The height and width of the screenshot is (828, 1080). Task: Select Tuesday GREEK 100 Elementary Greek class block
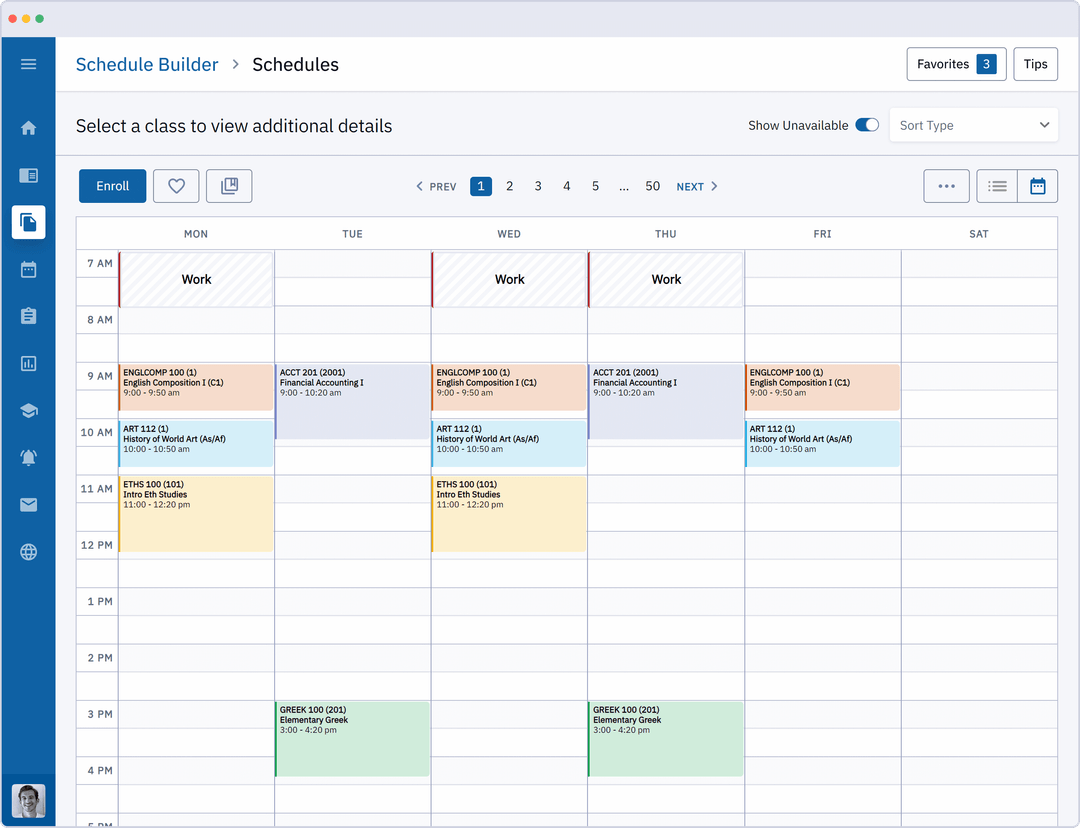tap(352, 739)
